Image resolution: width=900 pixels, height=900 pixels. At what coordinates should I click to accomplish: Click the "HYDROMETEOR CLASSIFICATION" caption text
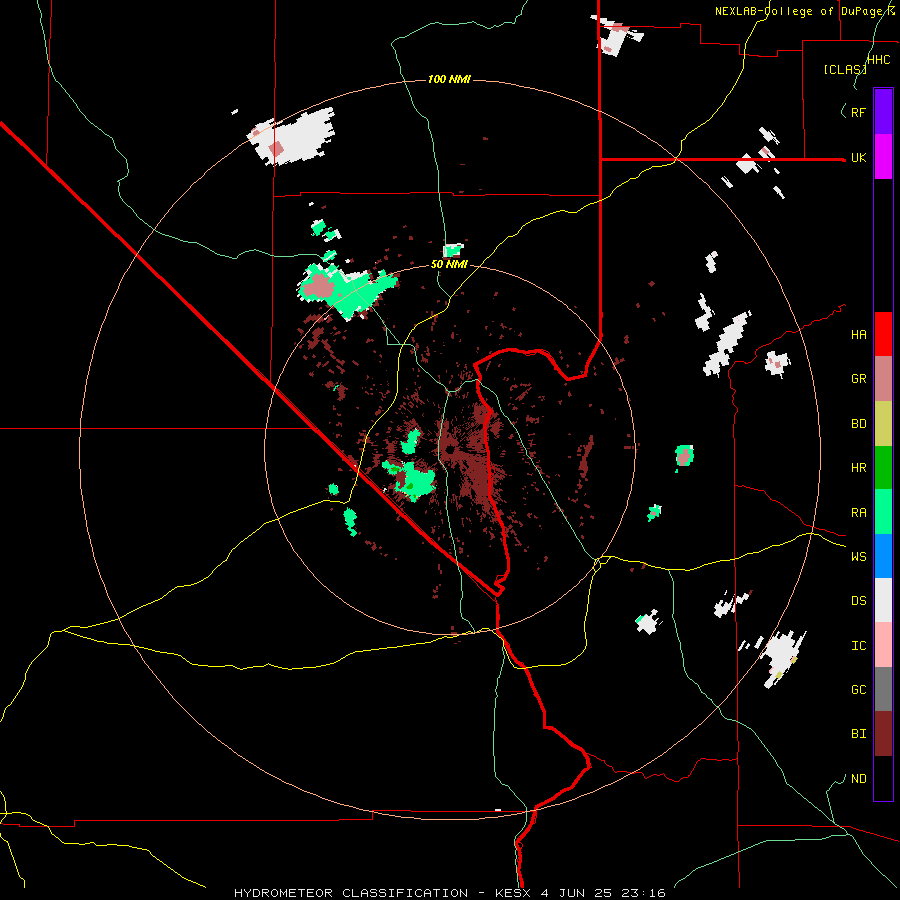tap(351, 893)
